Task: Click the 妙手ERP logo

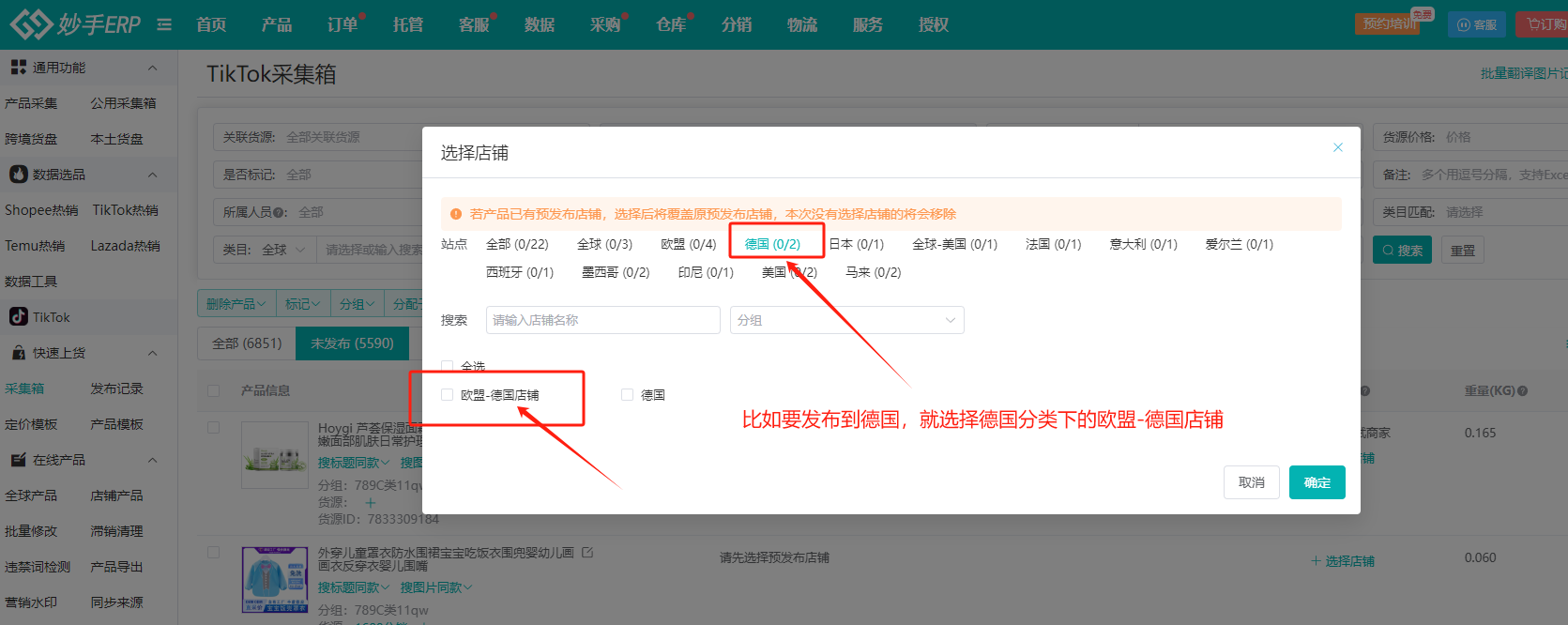Action: point(75,24)
